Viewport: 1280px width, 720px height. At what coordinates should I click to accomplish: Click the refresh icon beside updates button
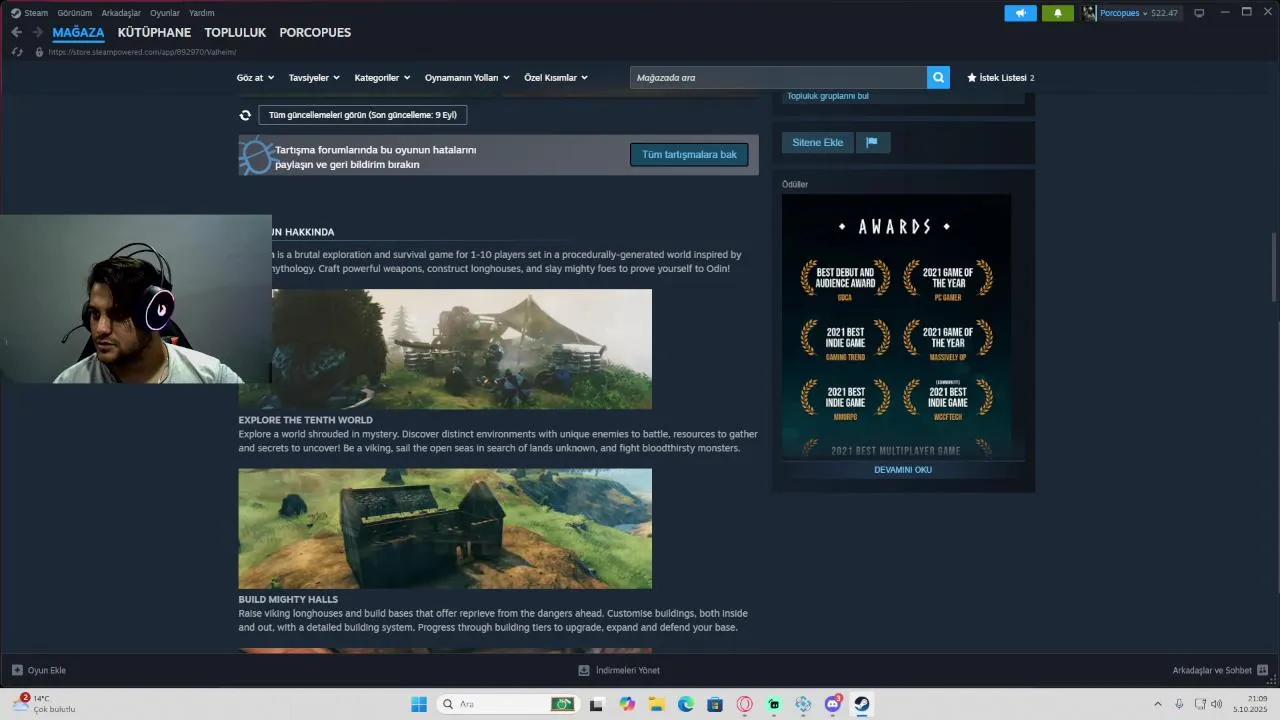coord(245,115)
